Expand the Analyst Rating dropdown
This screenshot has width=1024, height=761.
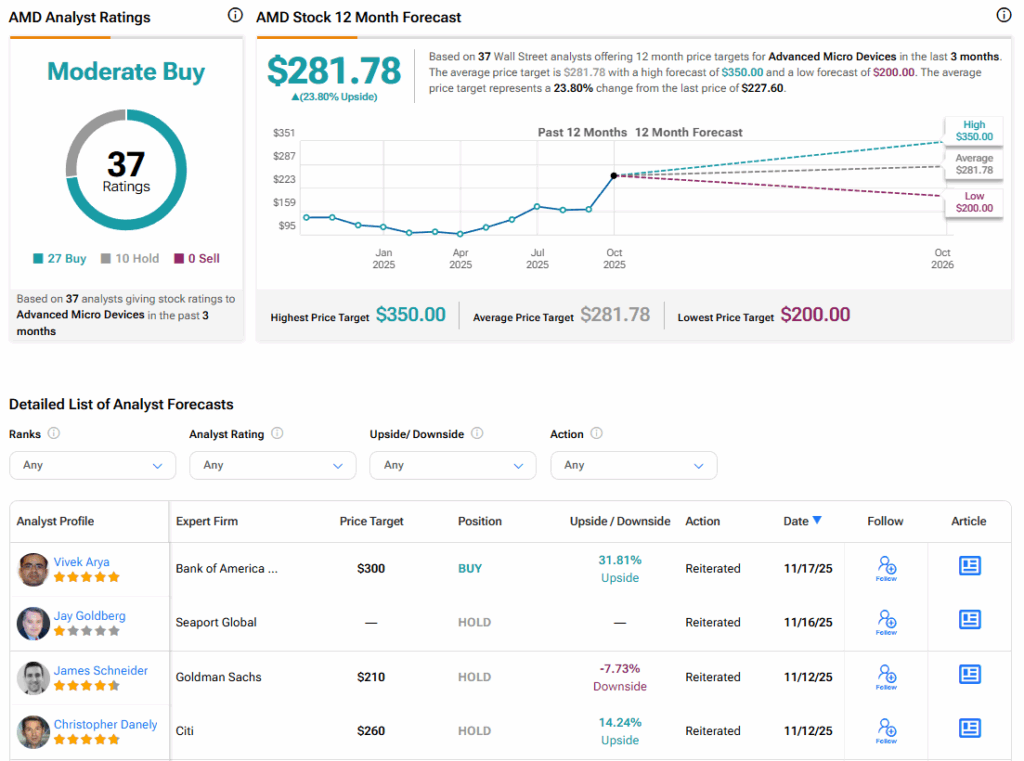(x=272, y=465)
